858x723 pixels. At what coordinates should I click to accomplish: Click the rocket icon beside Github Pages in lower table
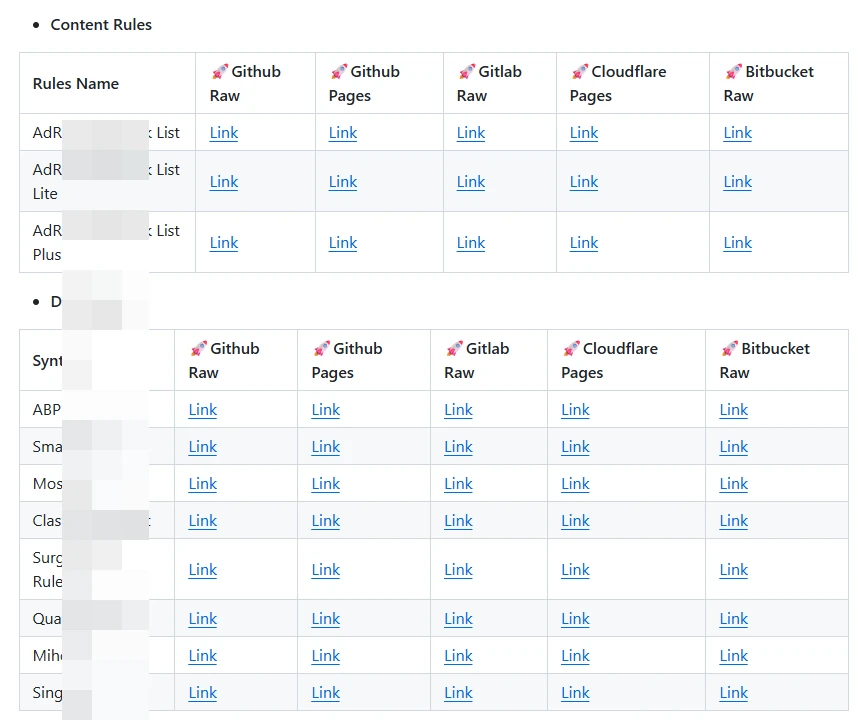click(x=321, y=349)
